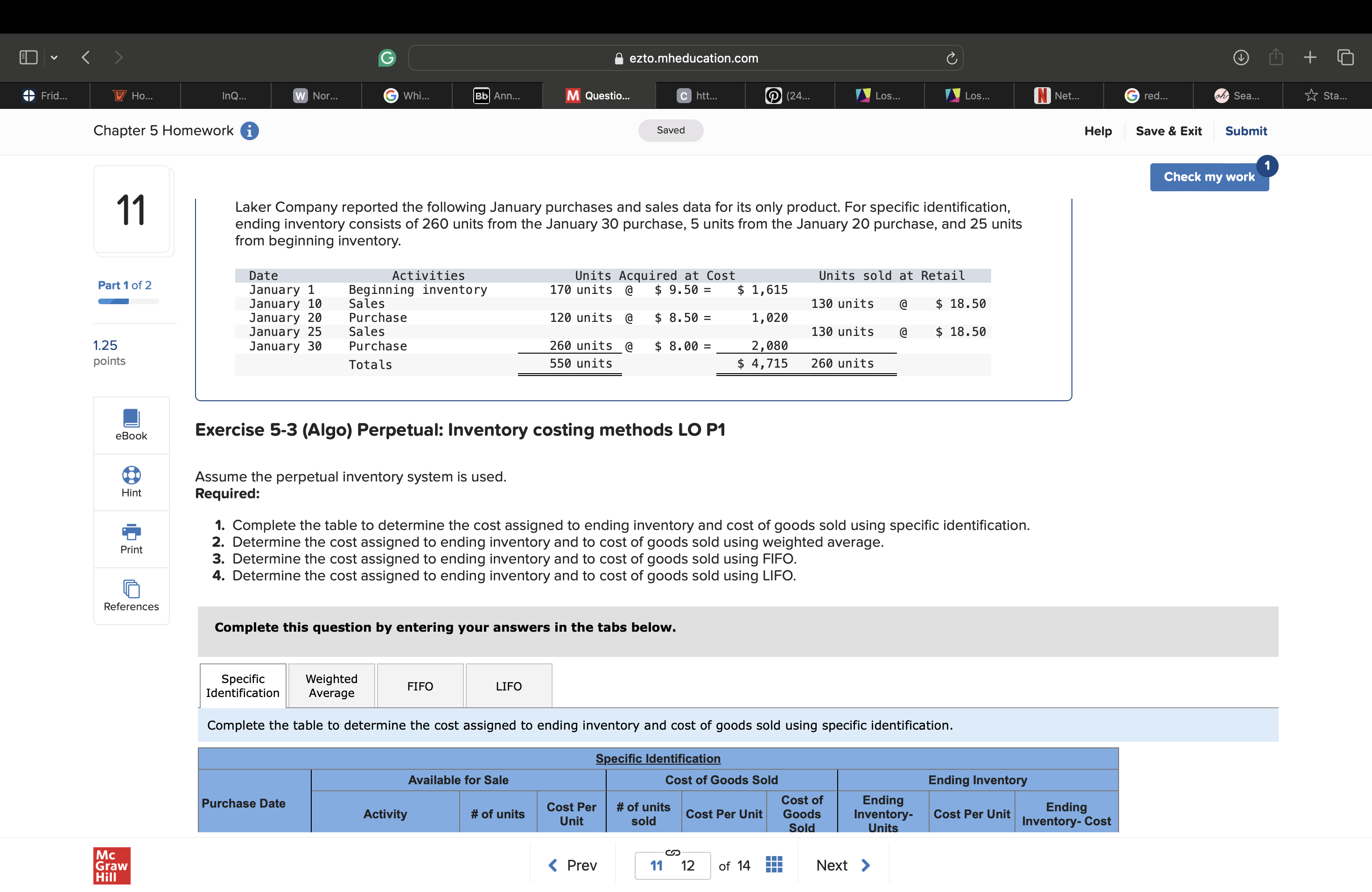
Task: Click Next to advance to question 12
Action: click(841, 864)
